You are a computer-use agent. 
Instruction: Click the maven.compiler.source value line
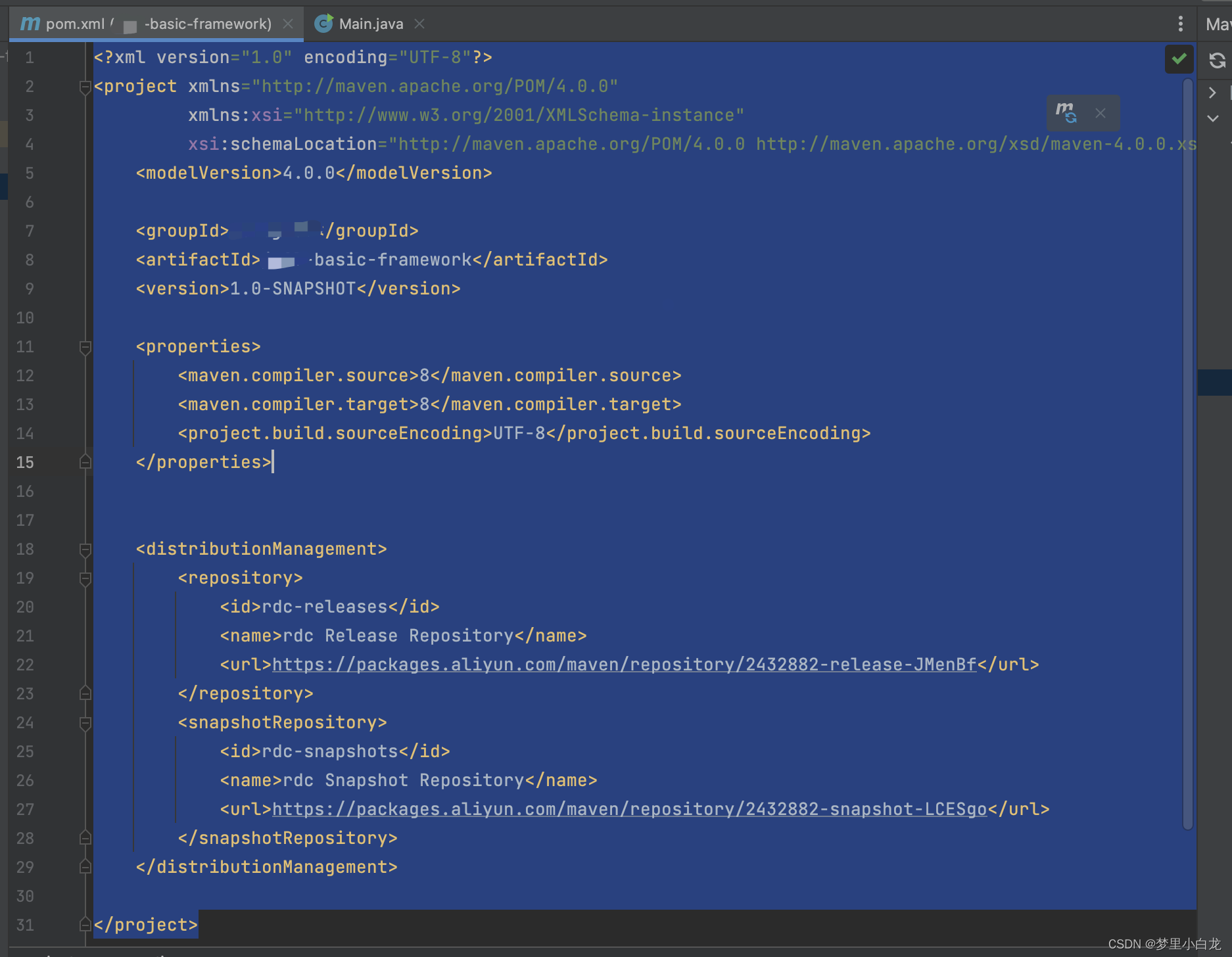click(429, 375)
